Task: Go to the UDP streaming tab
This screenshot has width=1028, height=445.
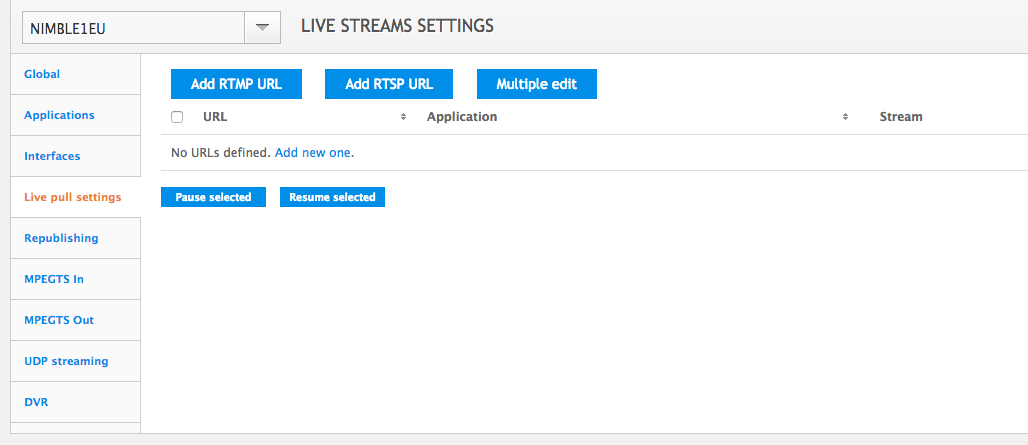Action: coord(66,361)
